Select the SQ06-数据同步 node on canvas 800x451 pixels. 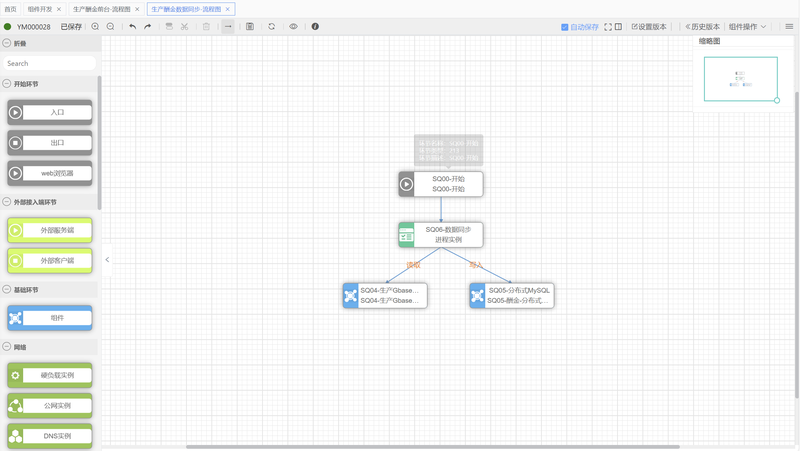click(441, 235)
